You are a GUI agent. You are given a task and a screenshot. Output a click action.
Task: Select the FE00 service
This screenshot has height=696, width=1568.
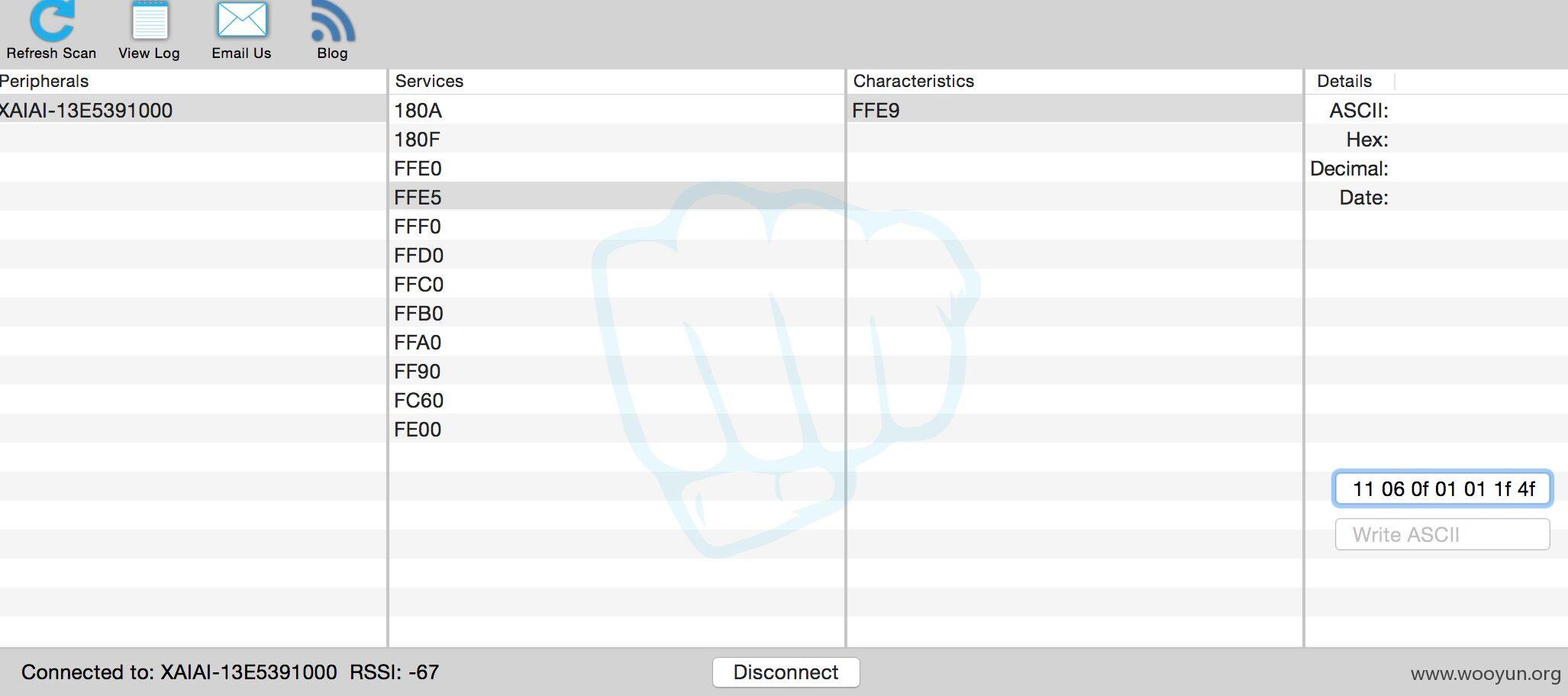(x=617, y=429)
